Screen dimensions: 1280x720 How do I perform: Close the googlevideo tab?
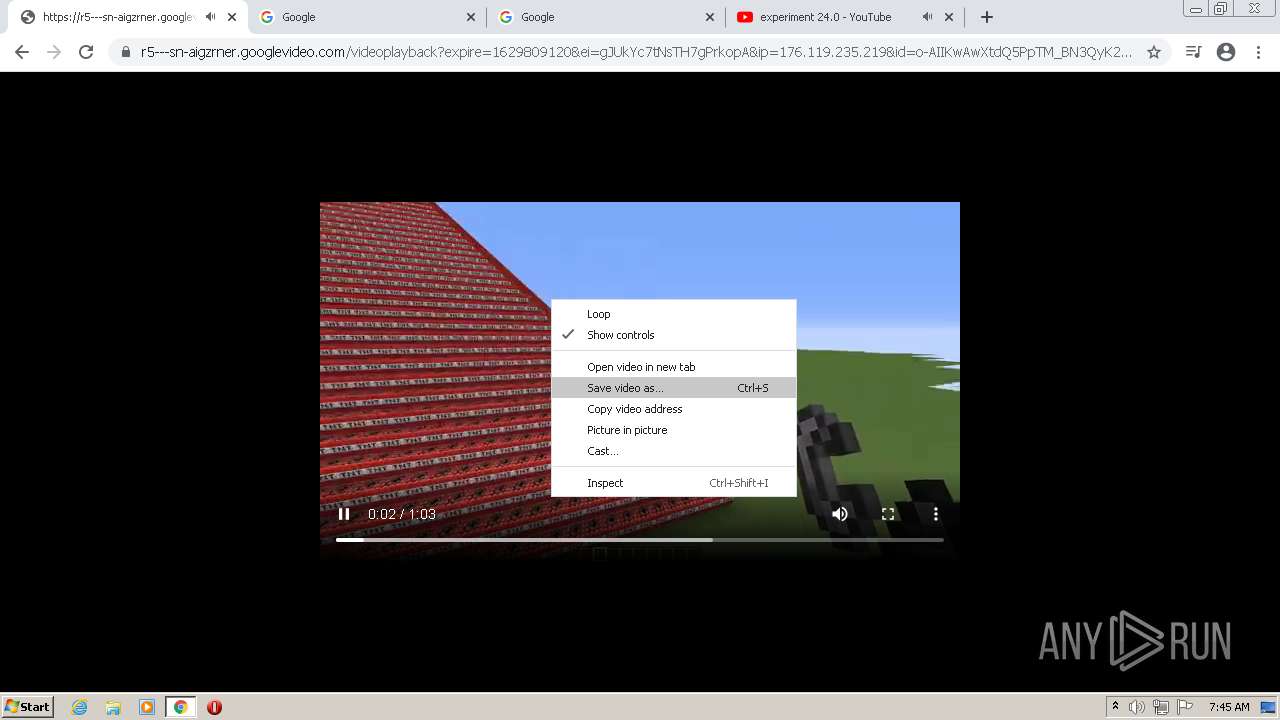click(232, 17)
